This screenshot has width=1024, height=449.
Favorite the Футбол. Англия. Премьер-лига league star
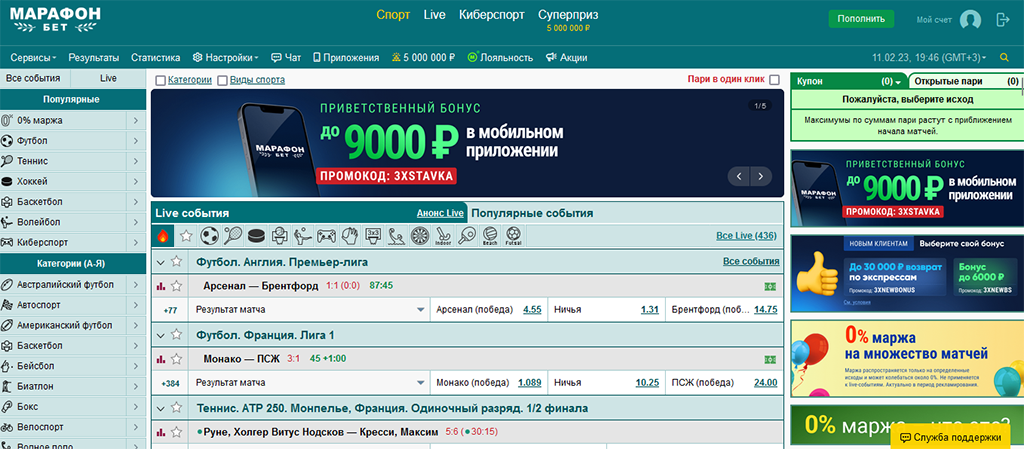click(176, 262)
